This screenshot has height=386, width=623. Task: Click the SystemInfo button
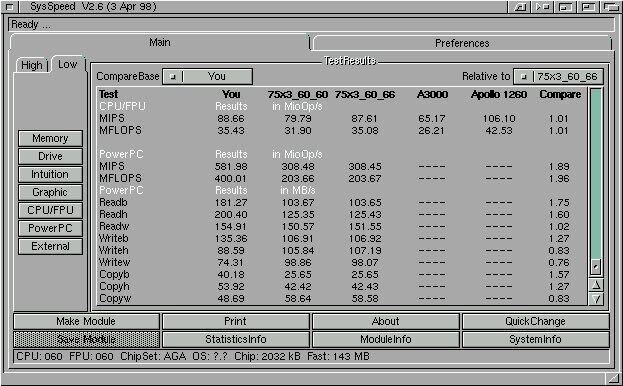pyautogui.click(x=535, y=339)
